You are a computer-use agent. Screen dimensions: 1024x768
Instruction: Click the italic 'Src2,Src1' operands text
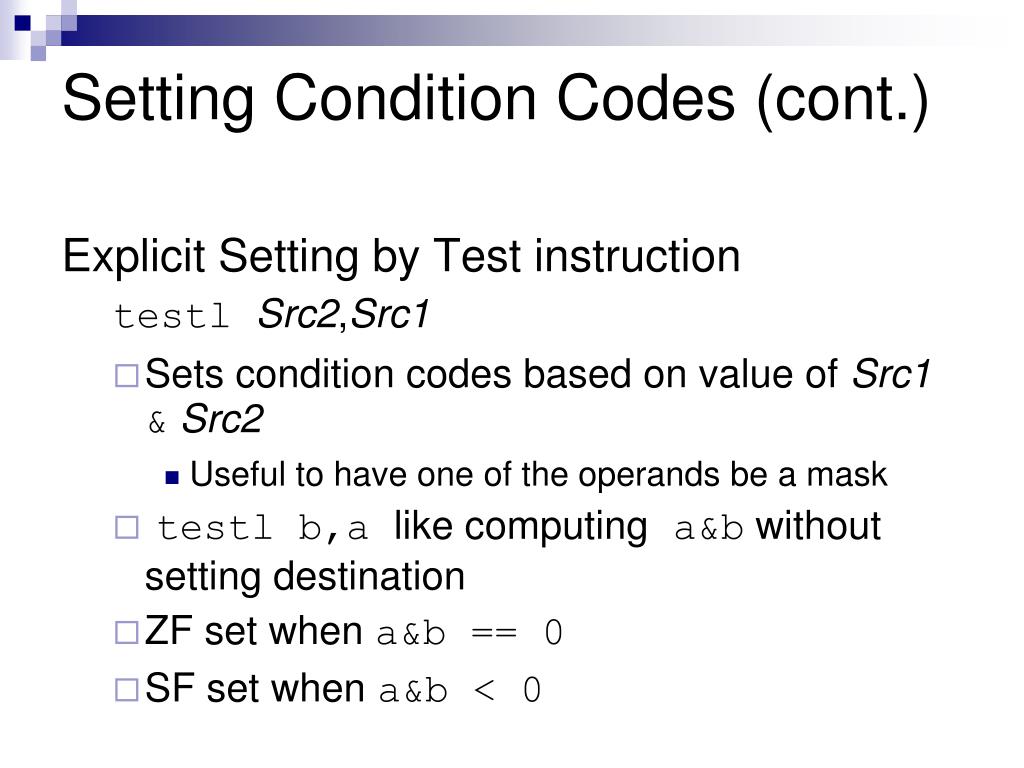[344, 315]
